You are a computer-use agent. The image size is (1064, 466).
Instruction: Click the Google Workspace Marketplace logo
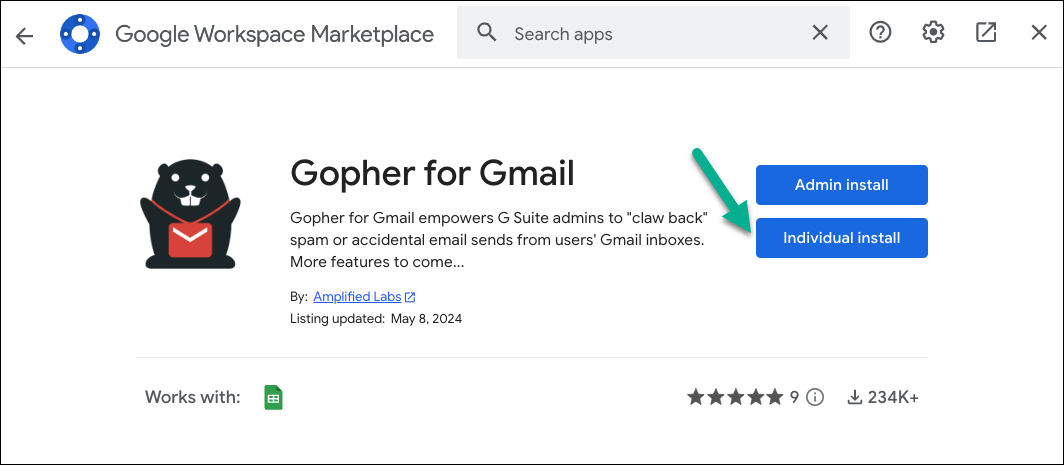tap(80, 34)
